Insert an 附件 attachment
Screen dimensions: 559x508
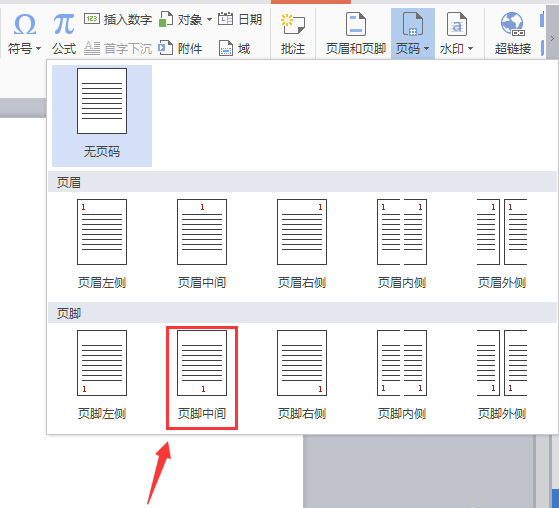tap(180, 48)
